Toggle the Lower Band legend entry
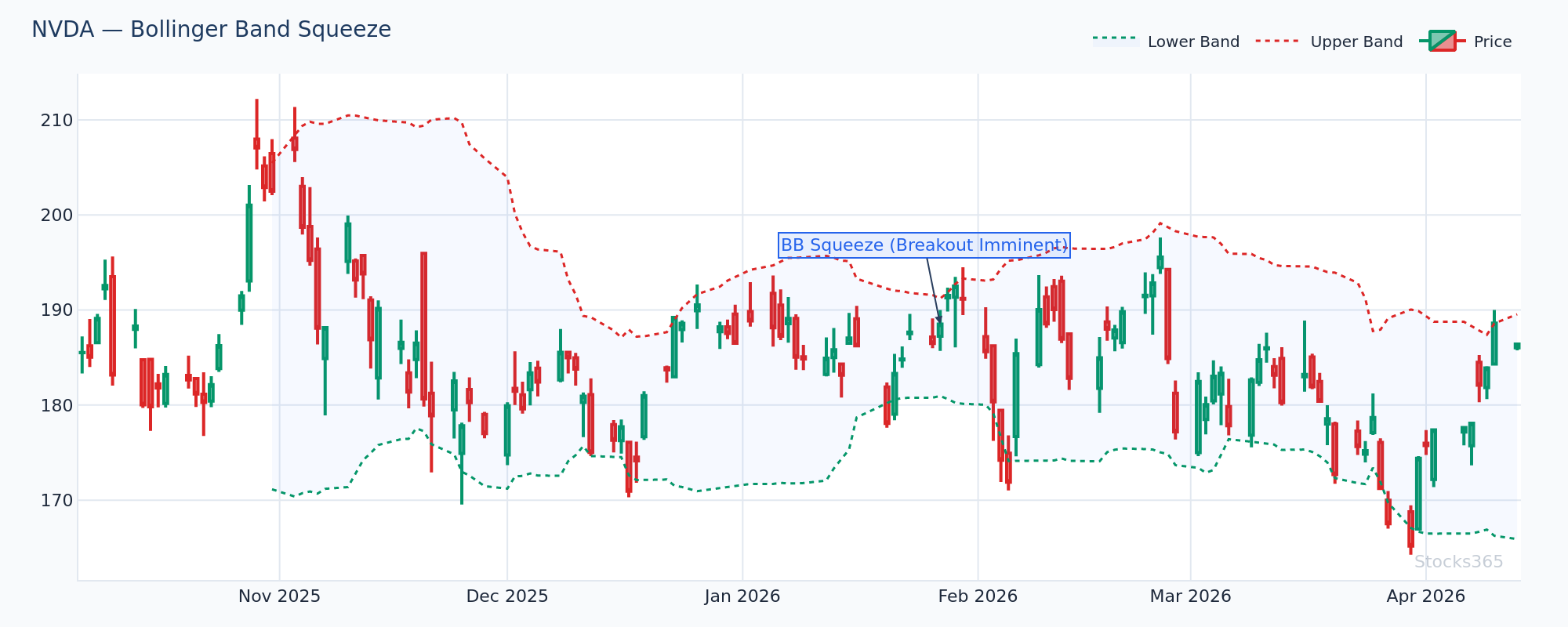 pyautogui.click(x=1167, y=42)
